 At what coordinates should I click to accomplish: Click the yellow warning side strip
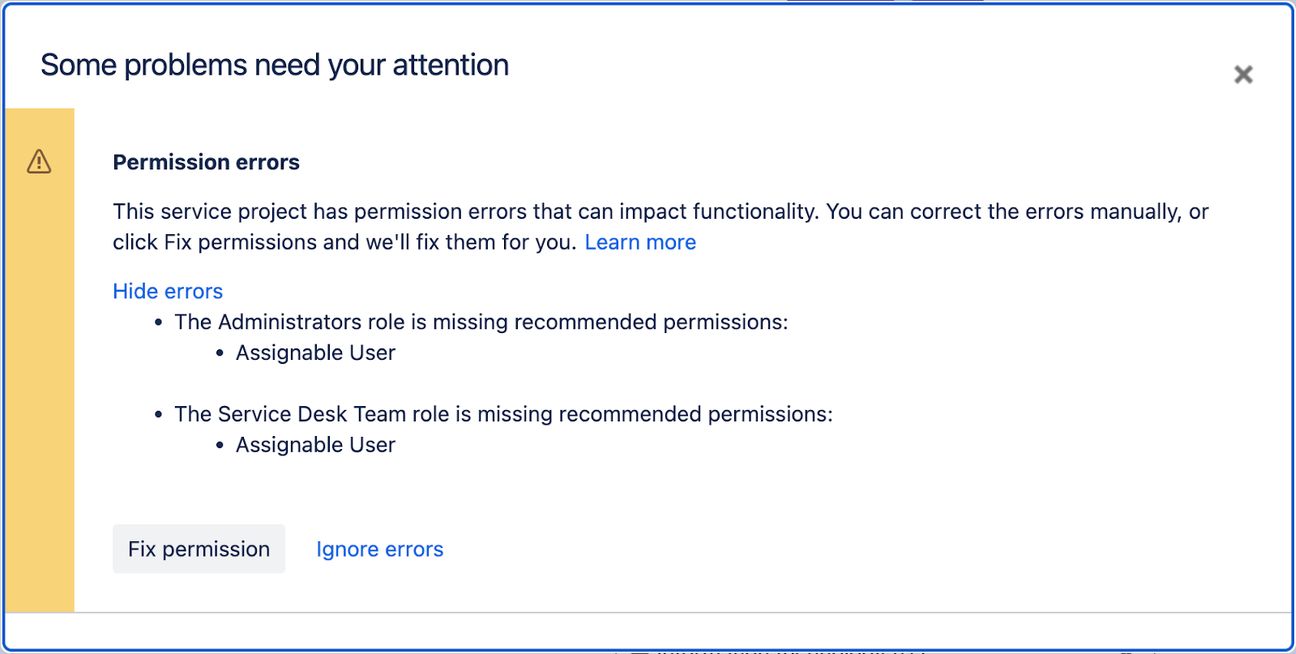(x=40, y=400)
